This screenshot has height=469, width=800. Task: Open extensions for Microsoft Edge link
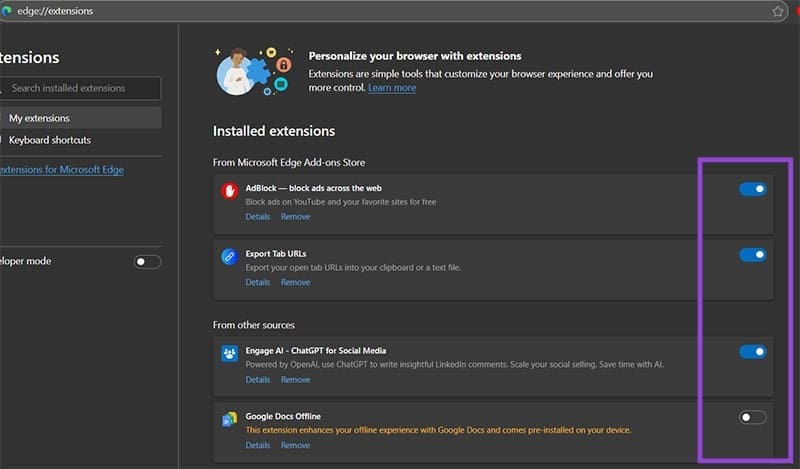[x=62, y=169]
